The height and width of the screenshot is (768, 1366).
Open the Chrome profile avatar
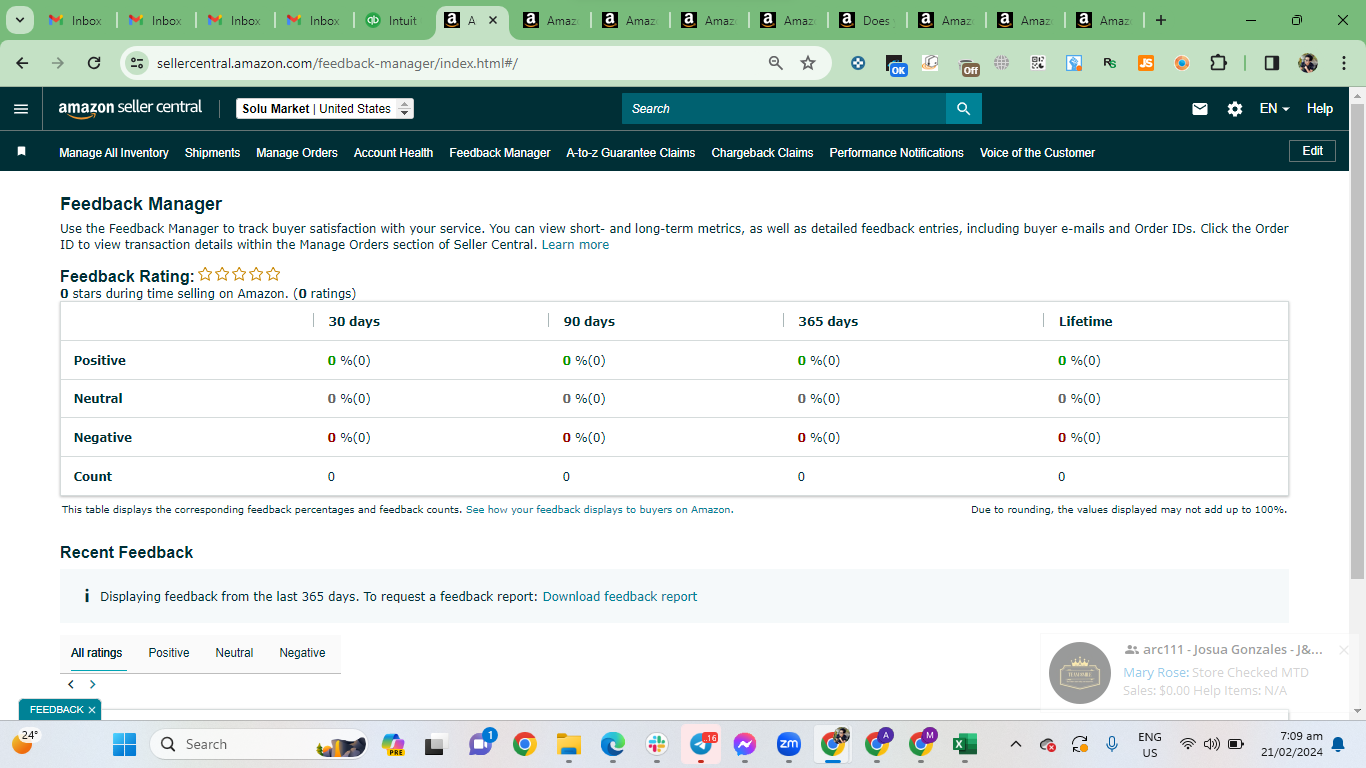point(1308,63)
